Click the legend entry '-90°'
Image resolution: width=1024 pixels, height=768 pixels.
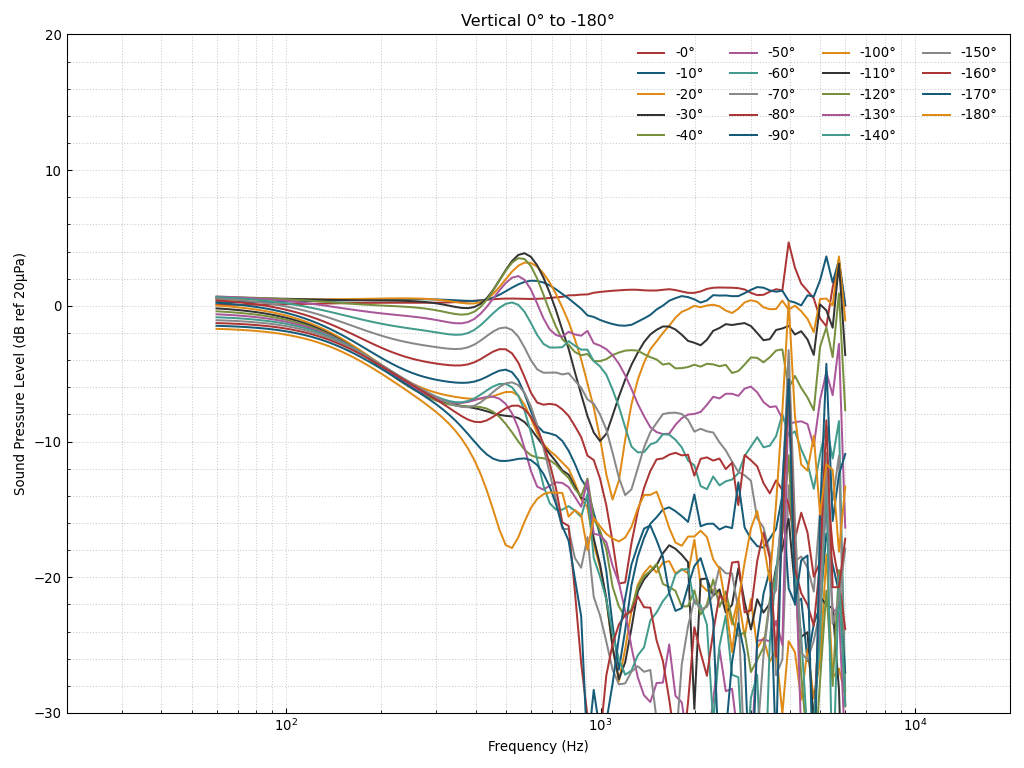[x=762, y=135]
